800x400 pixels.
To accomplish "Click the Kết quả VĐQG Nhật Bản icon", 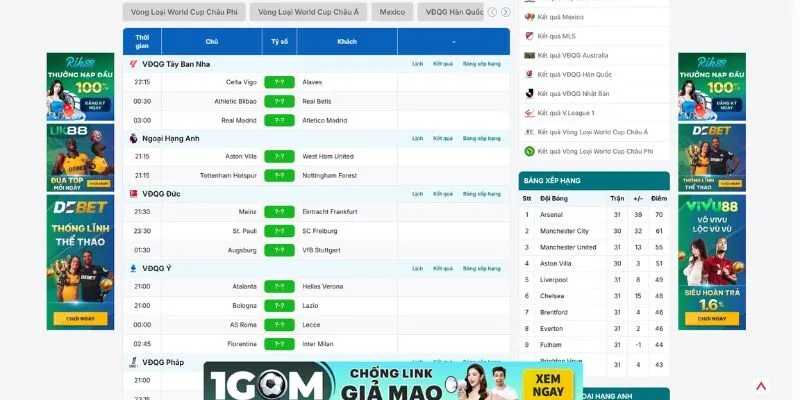I will [530, 93].
